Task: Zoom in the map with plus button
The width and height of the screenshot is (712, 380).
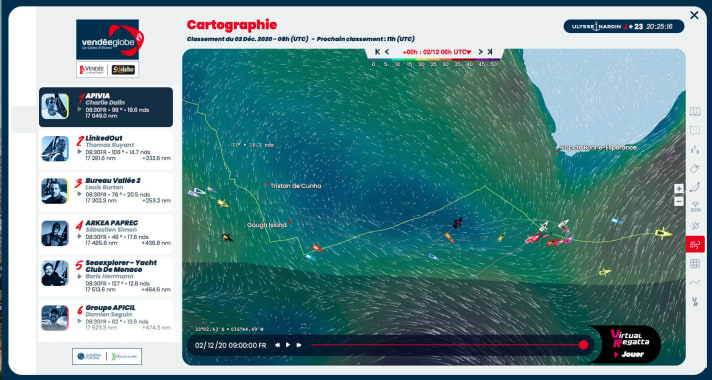Action: coord(678,189)
